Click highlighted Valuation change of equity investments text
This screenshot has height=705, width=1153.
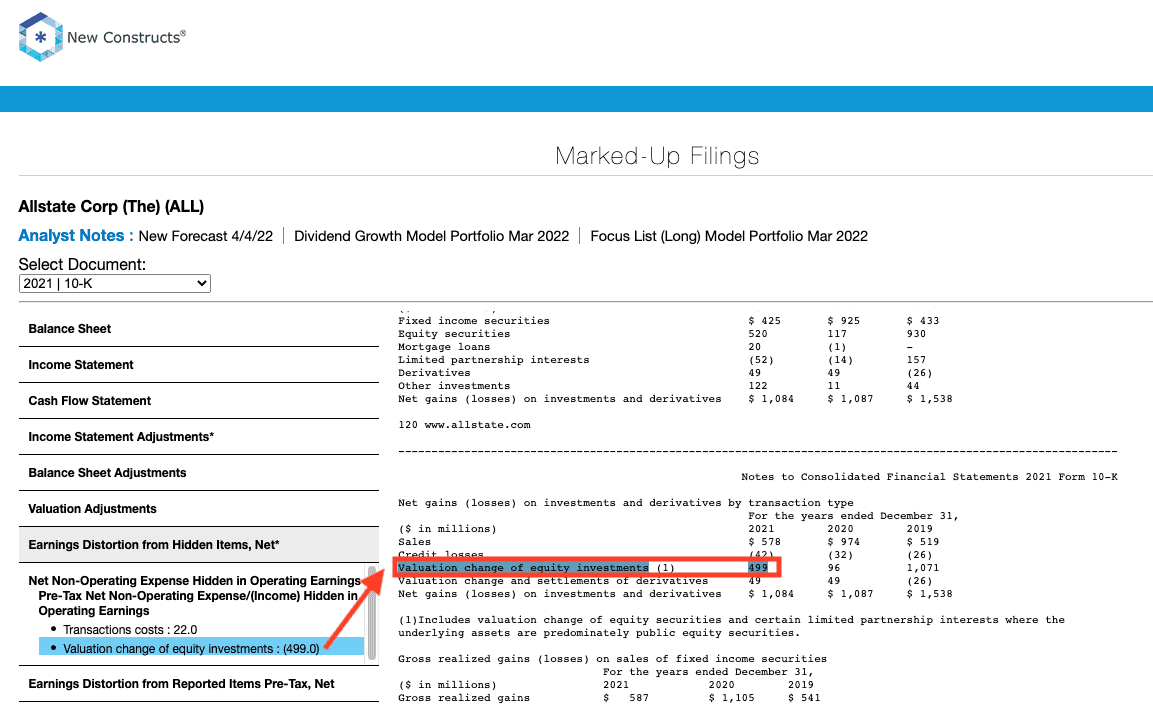pyautogui.click(x=523, y=568)
